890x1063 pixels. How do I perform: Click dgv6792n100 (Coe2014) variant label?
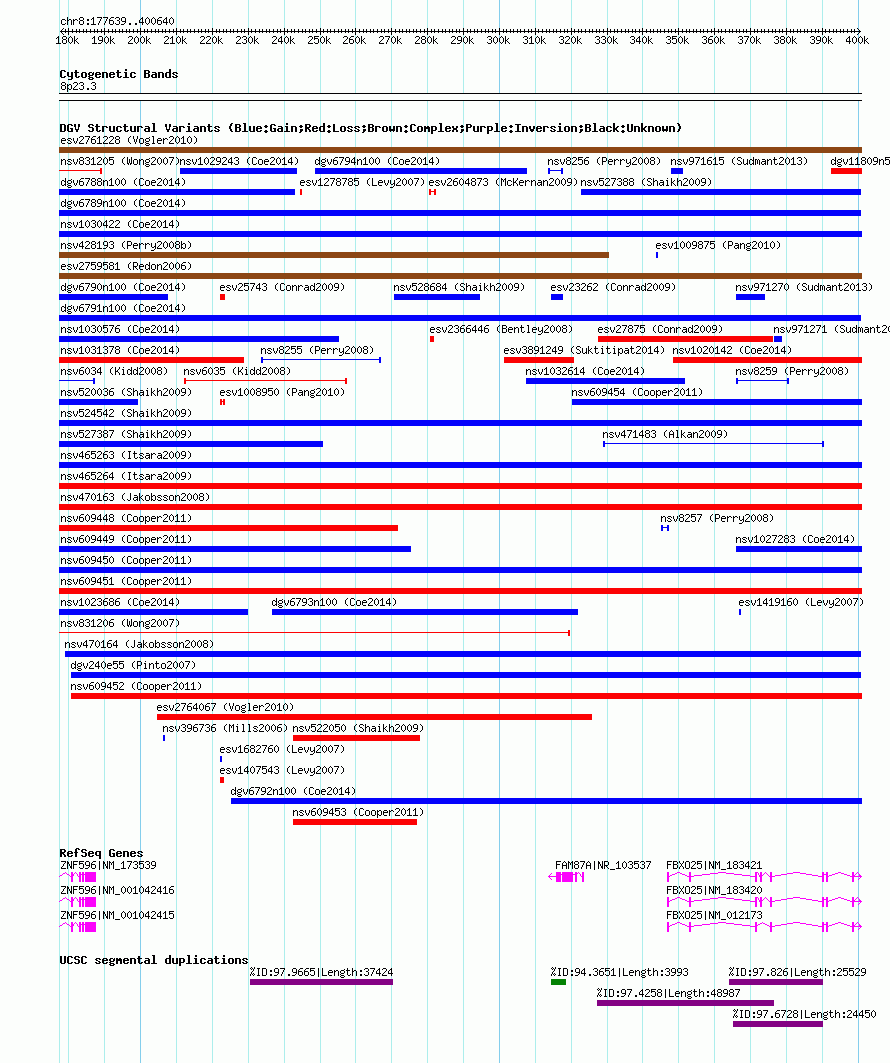tap(293, 792)
